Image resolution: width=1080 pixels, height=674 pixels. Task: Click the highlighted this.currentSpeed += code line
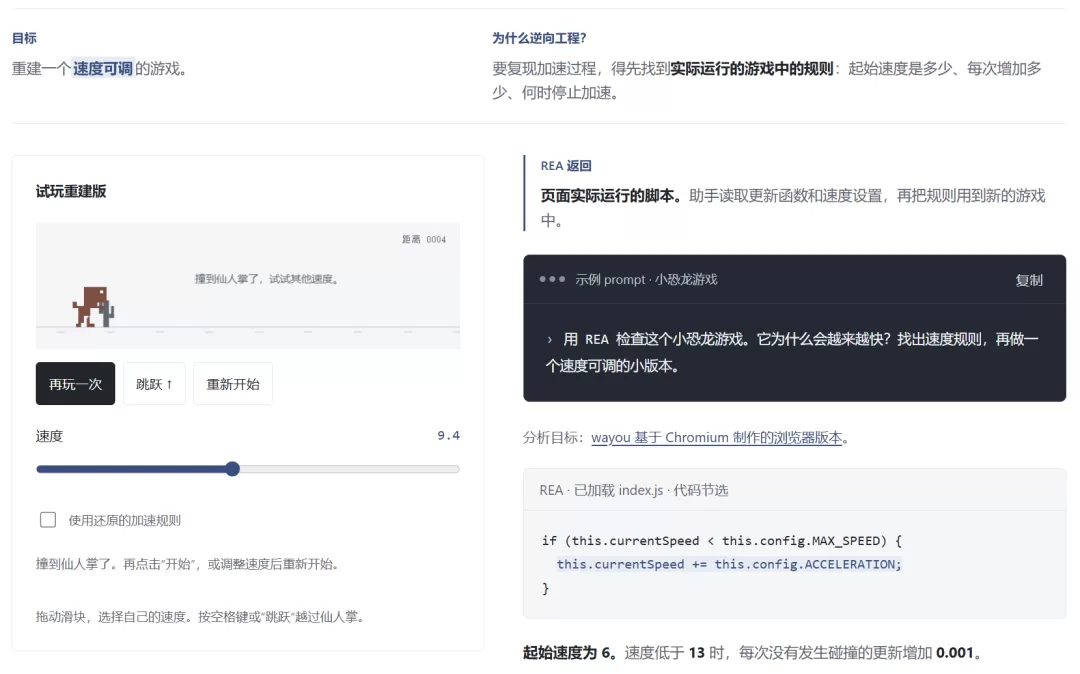point(729,565)
